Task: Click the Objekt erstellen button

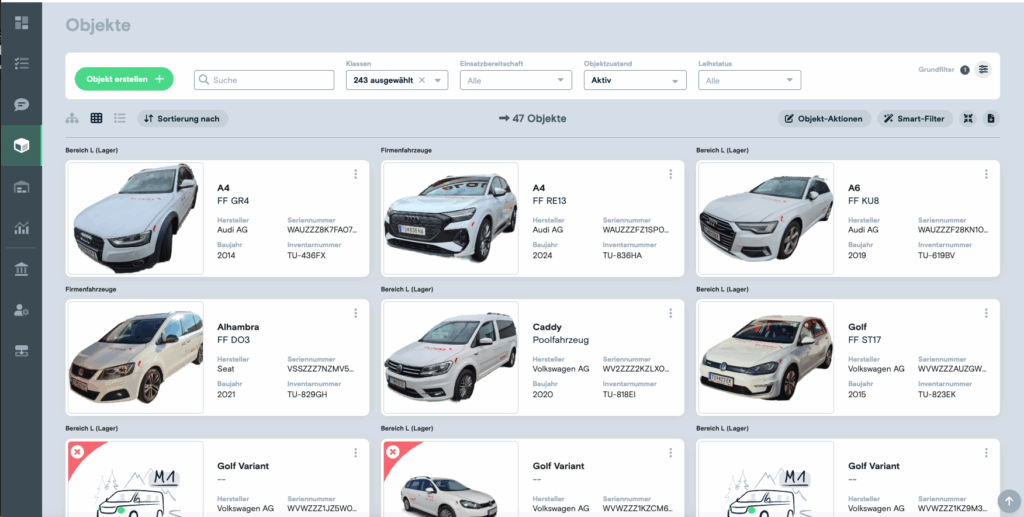Action: (x=124, y=79)
